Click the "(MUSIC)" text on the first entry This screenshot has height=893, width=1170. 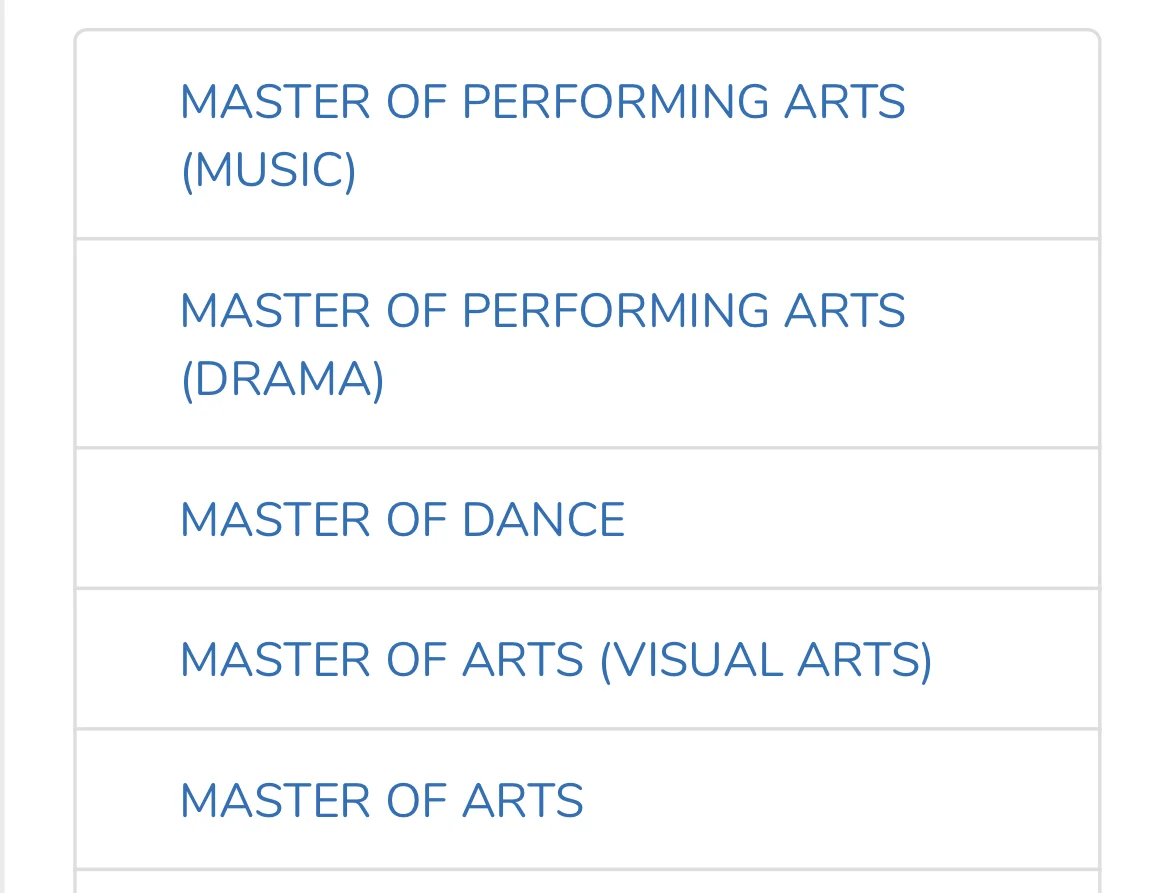click(268, 170)
